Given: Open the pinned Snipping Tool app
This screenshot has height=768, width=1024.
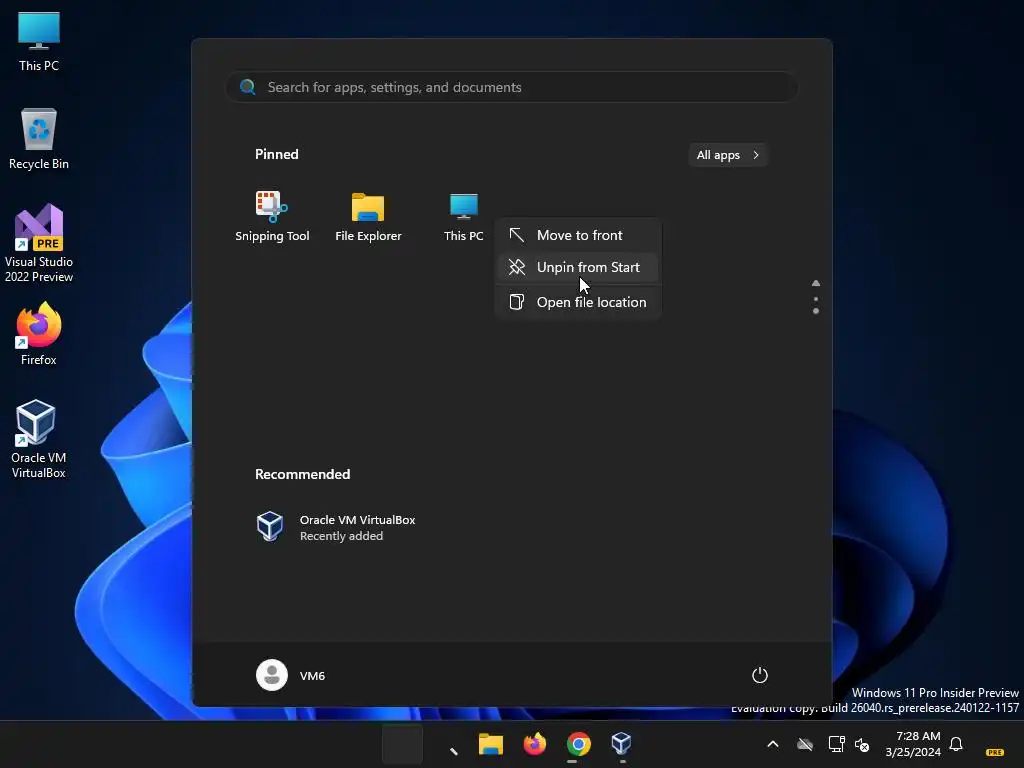Looking at the screenshot, I should [x=272, y=217].
